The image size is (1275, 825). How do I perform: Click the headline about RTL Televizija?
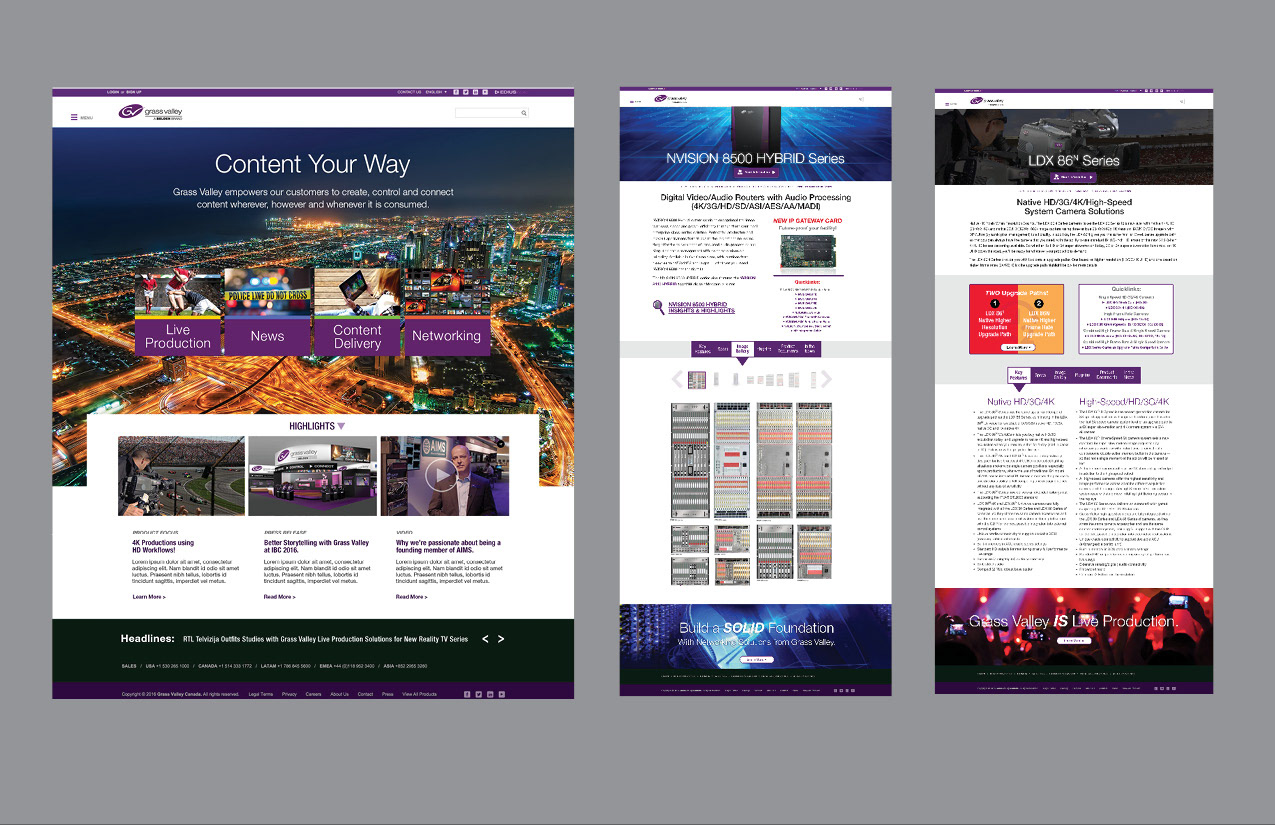(x=325, y=638)
